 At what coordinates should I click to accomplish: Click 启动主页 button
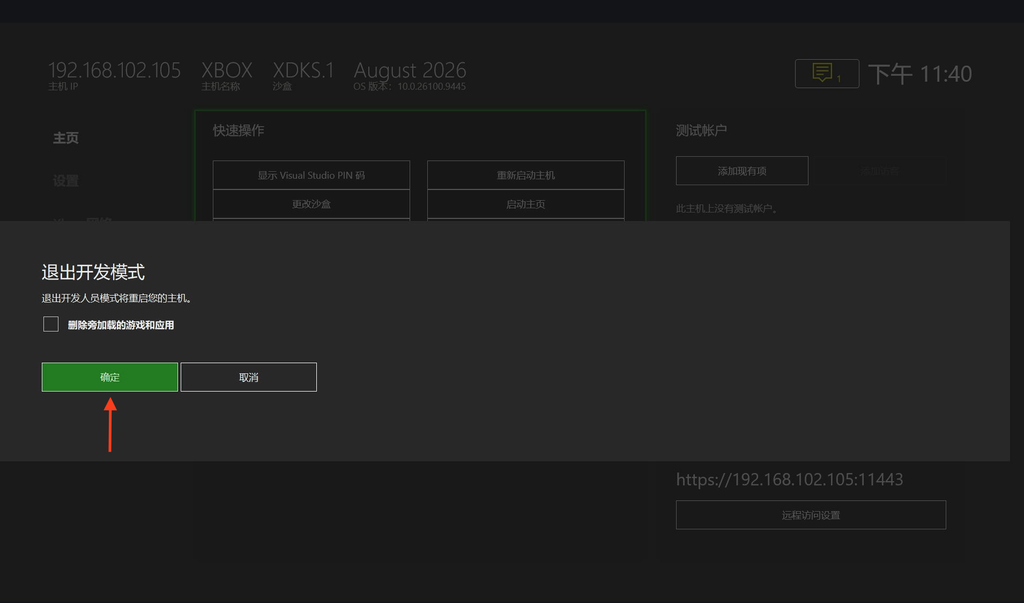526,204
